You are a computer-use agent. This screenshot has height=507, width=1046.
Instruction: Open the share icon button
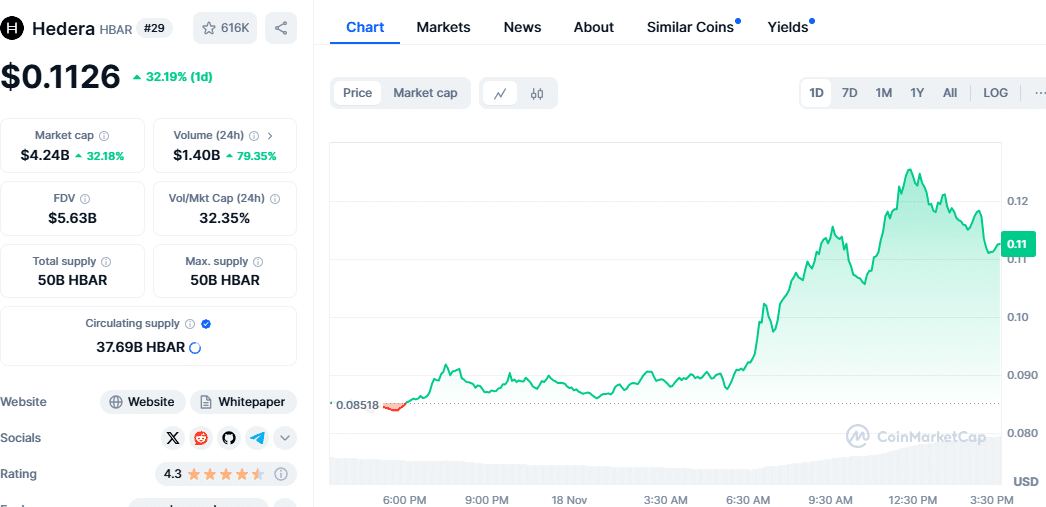tap(281, 28)
